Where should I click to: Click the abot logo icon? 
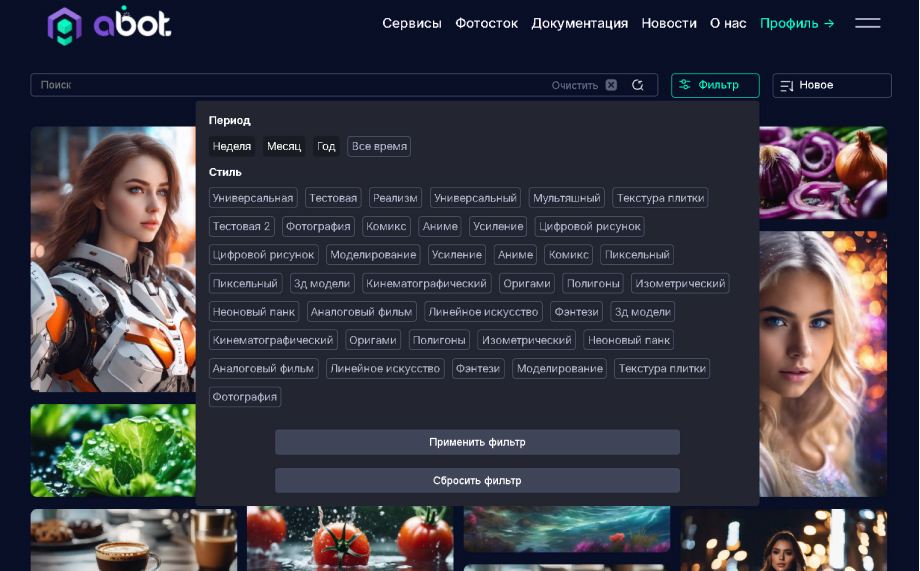tap(64, 25)
